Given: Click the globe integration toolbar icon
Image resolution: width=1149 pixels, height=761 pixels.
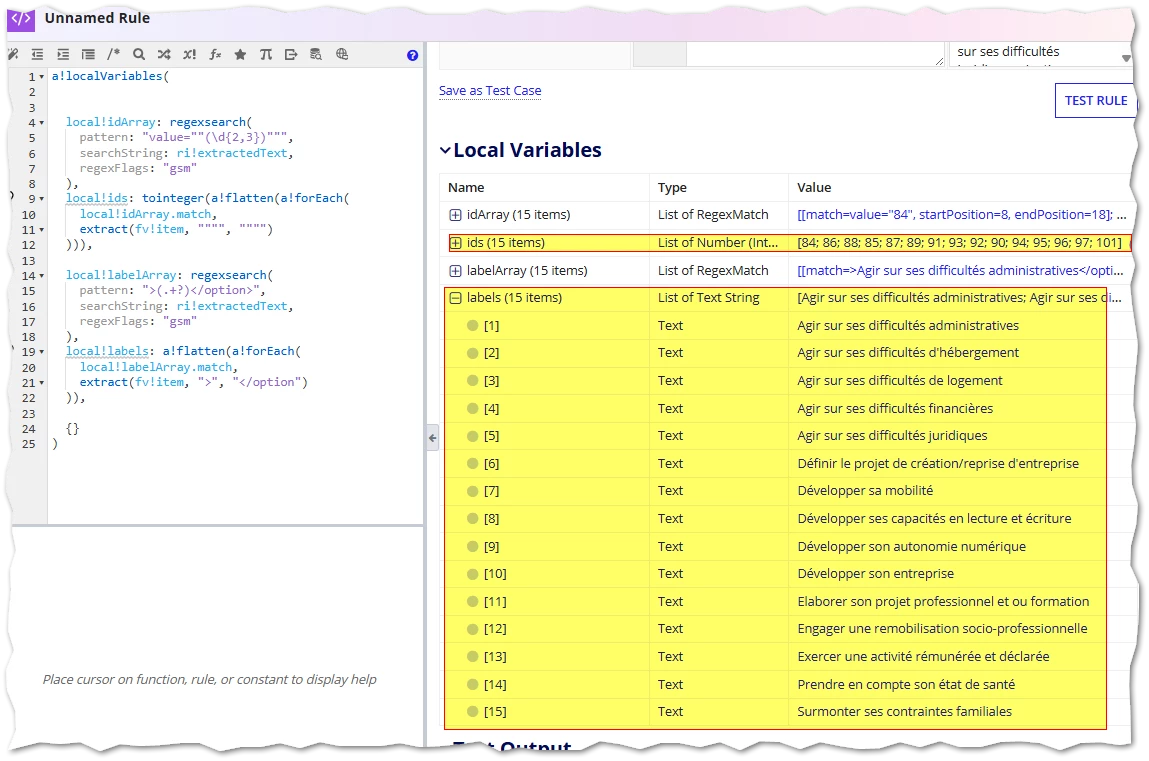Looking at the screenshot, I should coord(341,54).
